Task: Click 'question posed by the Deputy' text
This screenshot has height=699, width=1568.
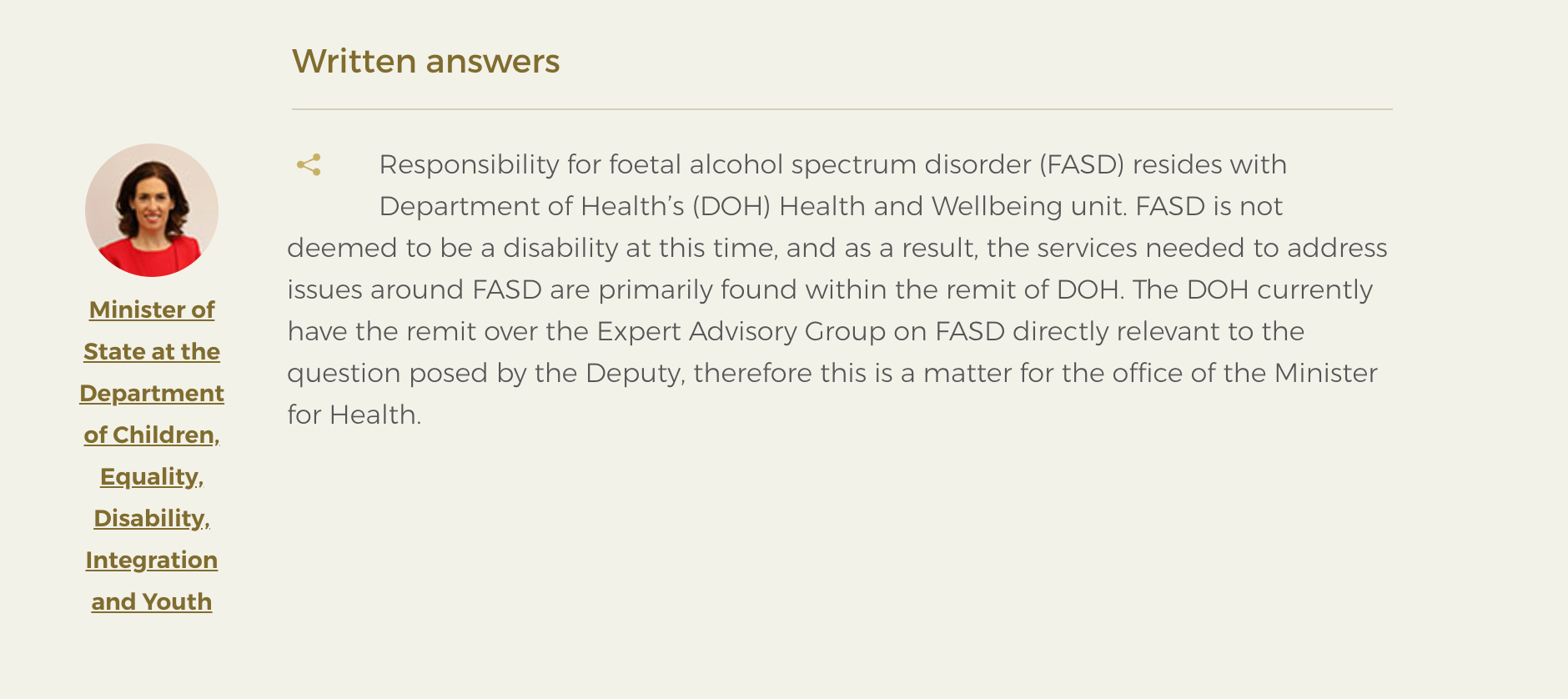Action: [x=485, y=373]
